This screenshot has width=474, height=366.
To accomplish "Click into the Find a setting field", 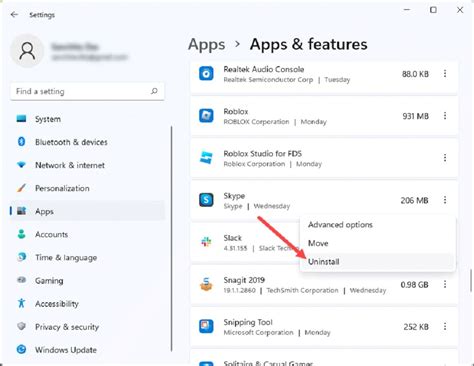I will pos(87,91).
